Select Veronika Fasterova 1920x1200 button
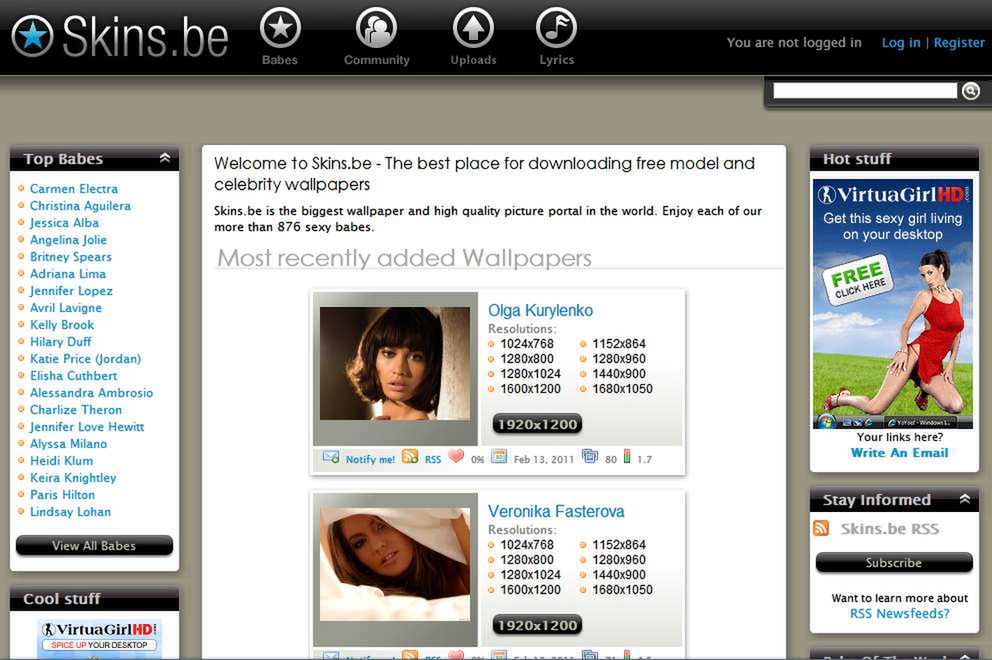 coord(537,625)
